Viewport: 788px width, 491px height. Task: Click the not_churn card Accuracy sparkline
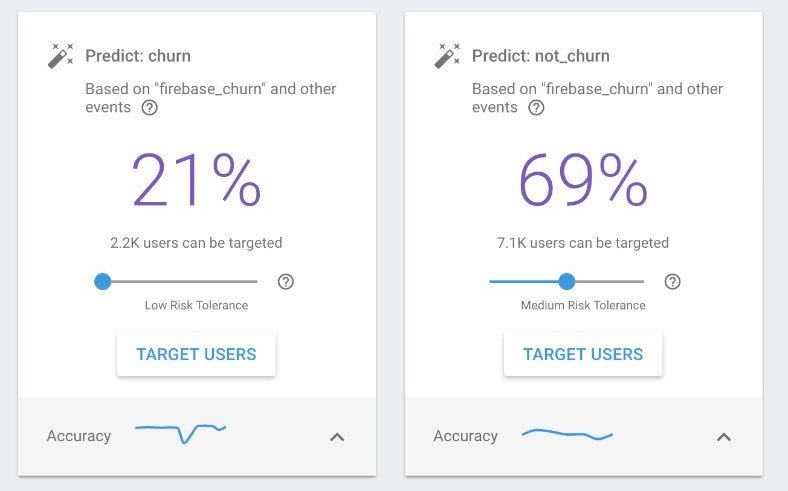(567, 434)
